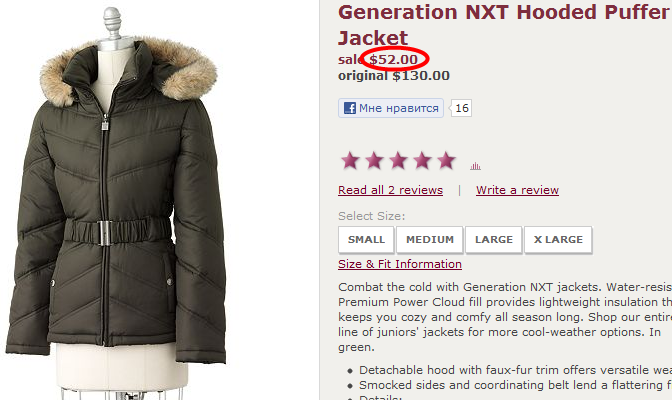The image size is (672, 400).
Task: Select size LARGE
Action: coord(494,240)
